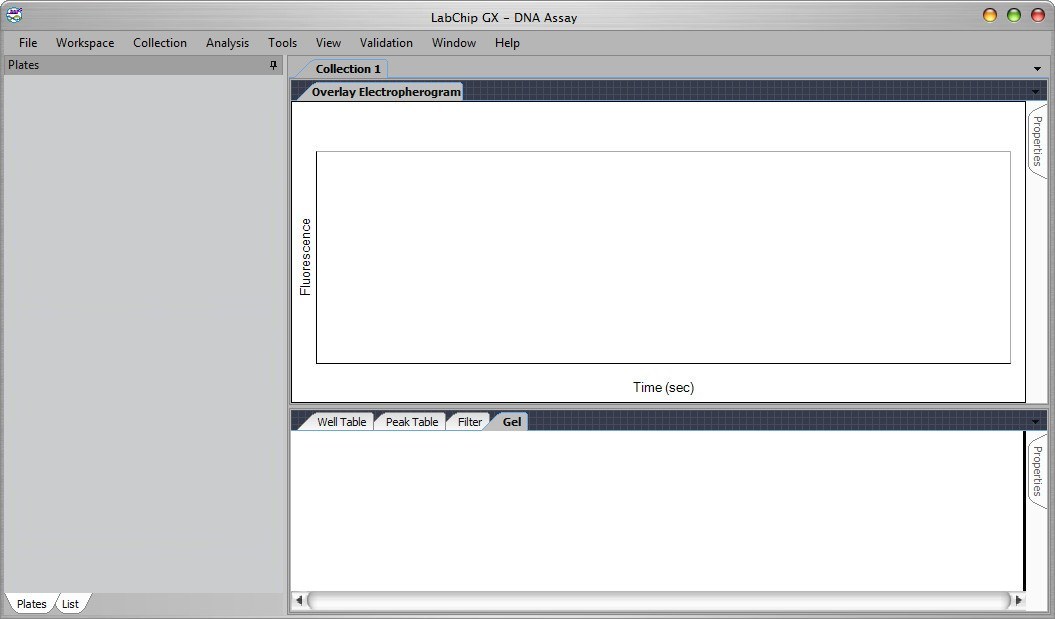Open the View menu
This screenshot has height=619, width=1055.
pos(328,42)
